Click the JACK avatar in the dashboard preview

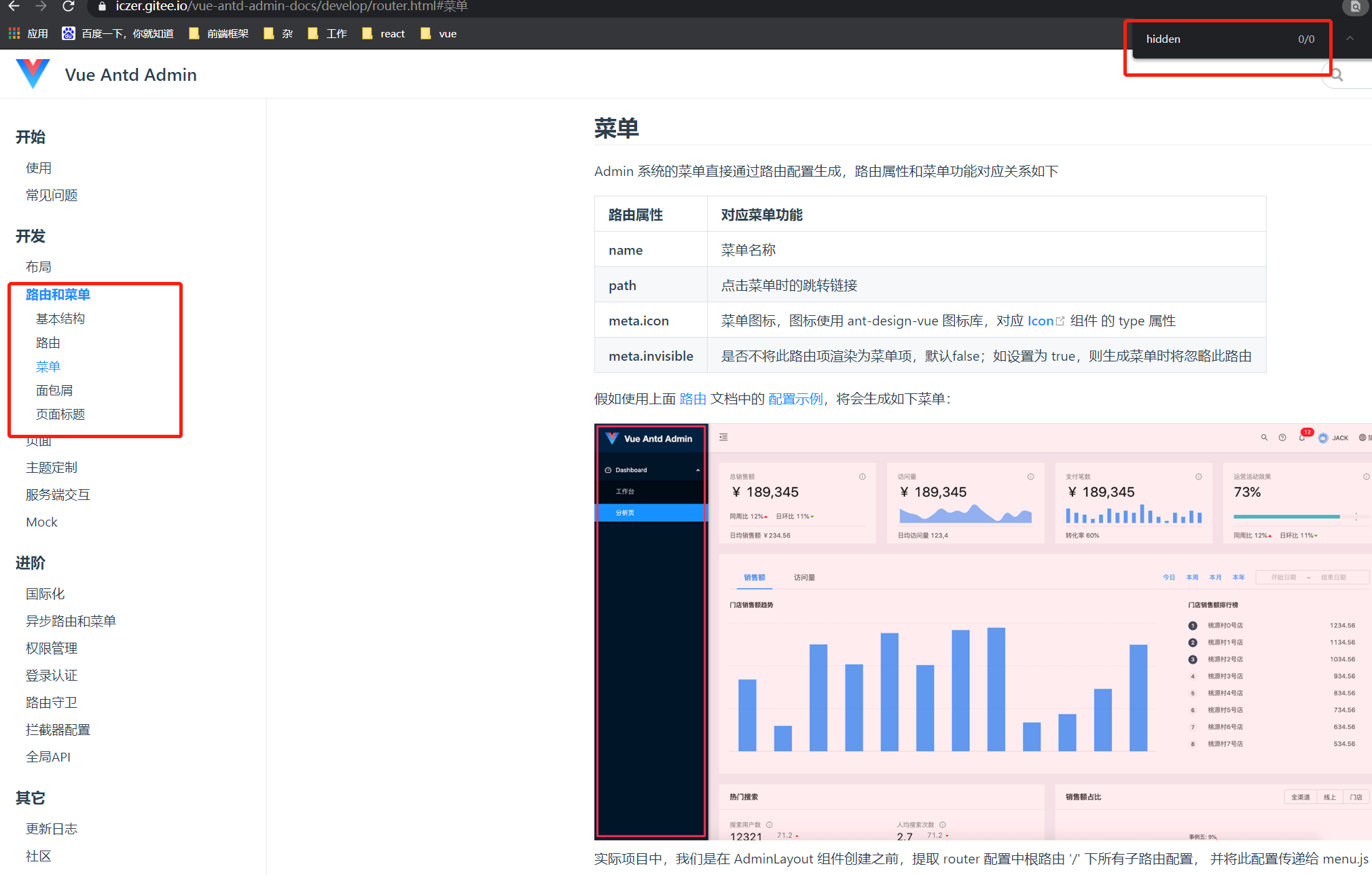coord(1324,437)
